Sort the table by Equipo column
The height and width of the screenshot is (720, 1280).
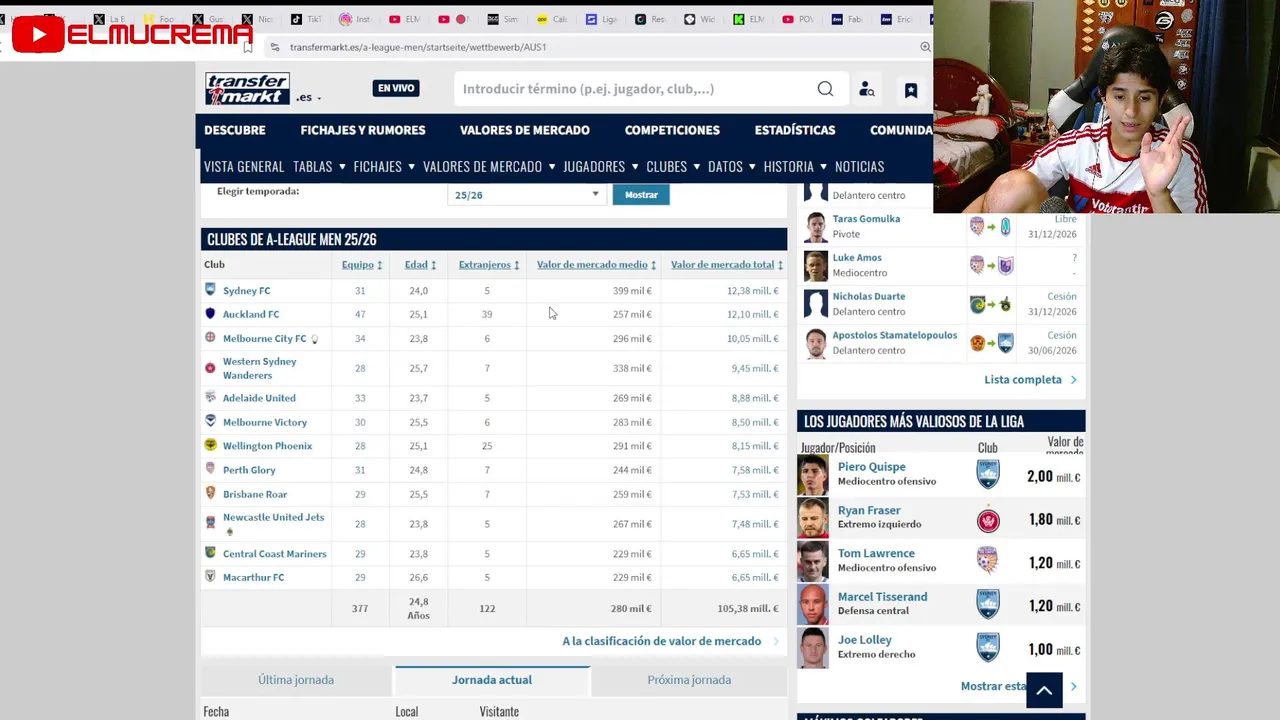[x=362, y=265]
